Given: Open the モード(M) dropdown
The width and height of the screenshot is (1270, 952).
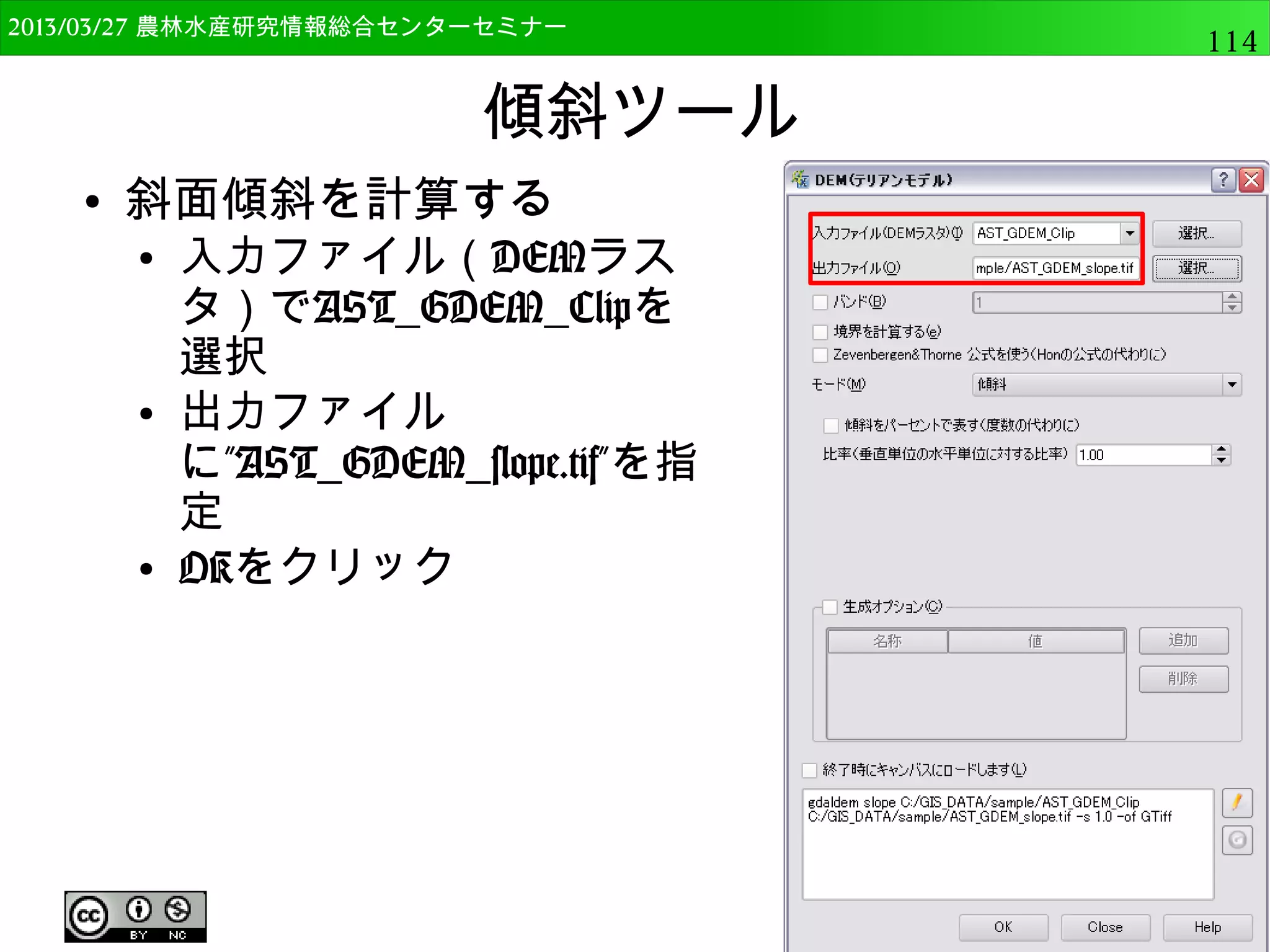Looking at the screenshot, I should click(x=1232, y=385).
